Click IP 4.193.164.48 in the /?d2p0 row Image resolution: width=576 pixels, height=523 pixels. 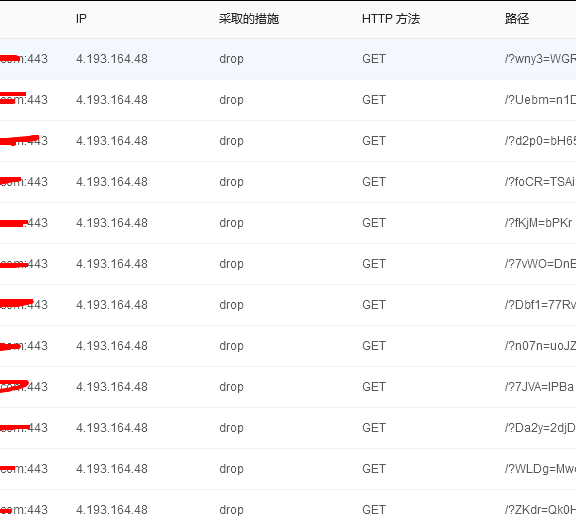pos(112,141)
